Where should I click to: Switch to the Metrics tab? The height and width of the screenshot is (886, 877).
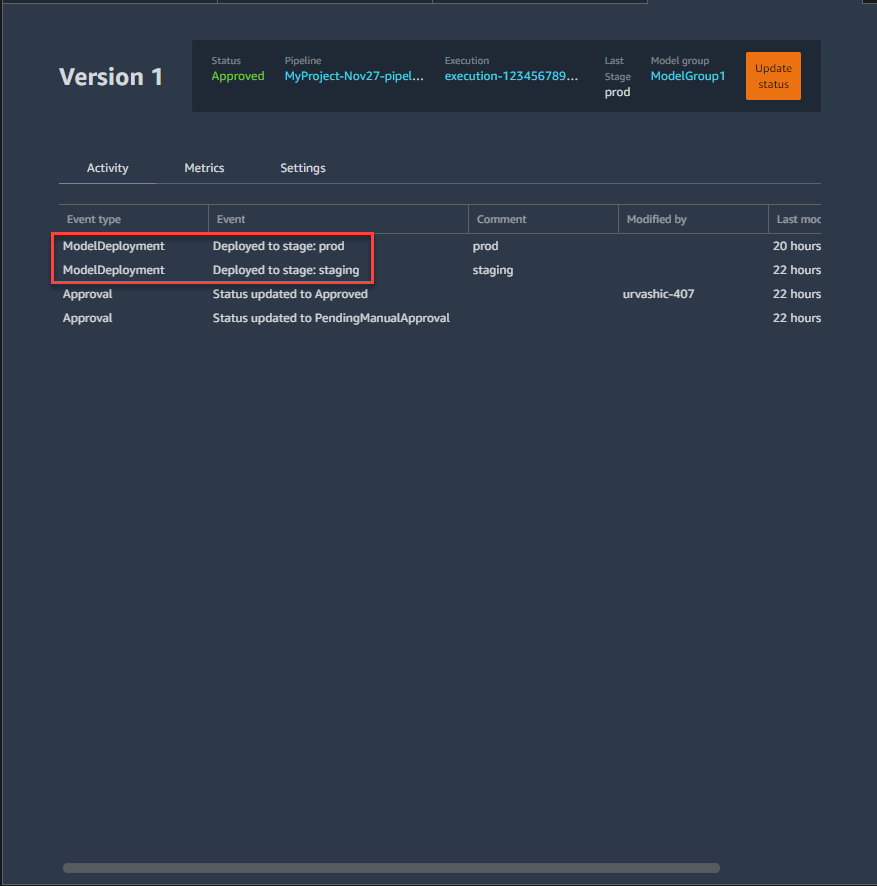pyautogui.click(x=204, y=168)
